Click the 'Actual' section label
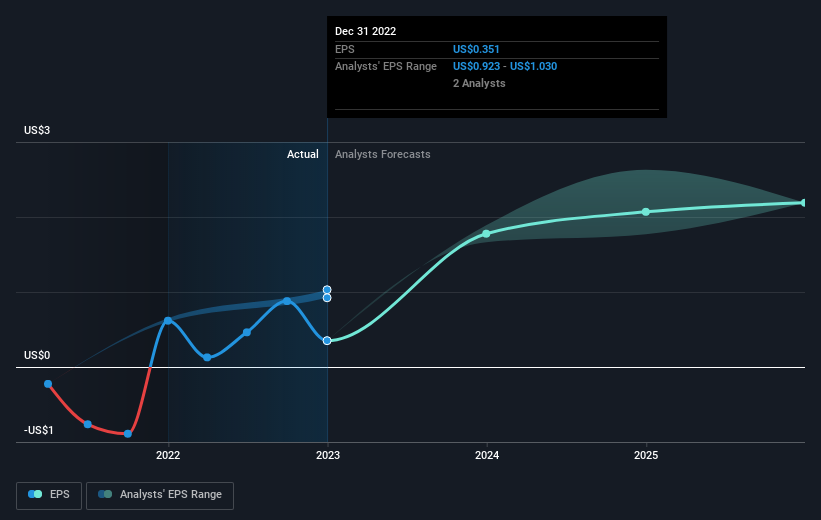The width and height of the screenshot is (821, 520). tap(303, 154)
